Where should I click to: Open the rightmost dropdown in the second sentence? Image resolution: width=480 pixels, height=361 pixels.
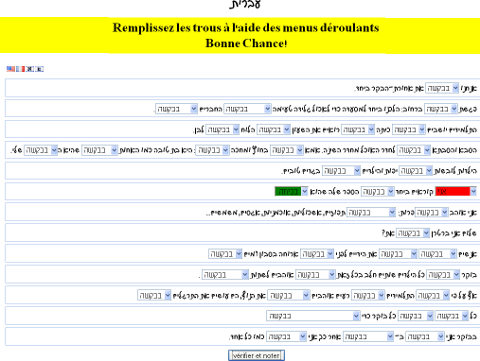[441, 109]
